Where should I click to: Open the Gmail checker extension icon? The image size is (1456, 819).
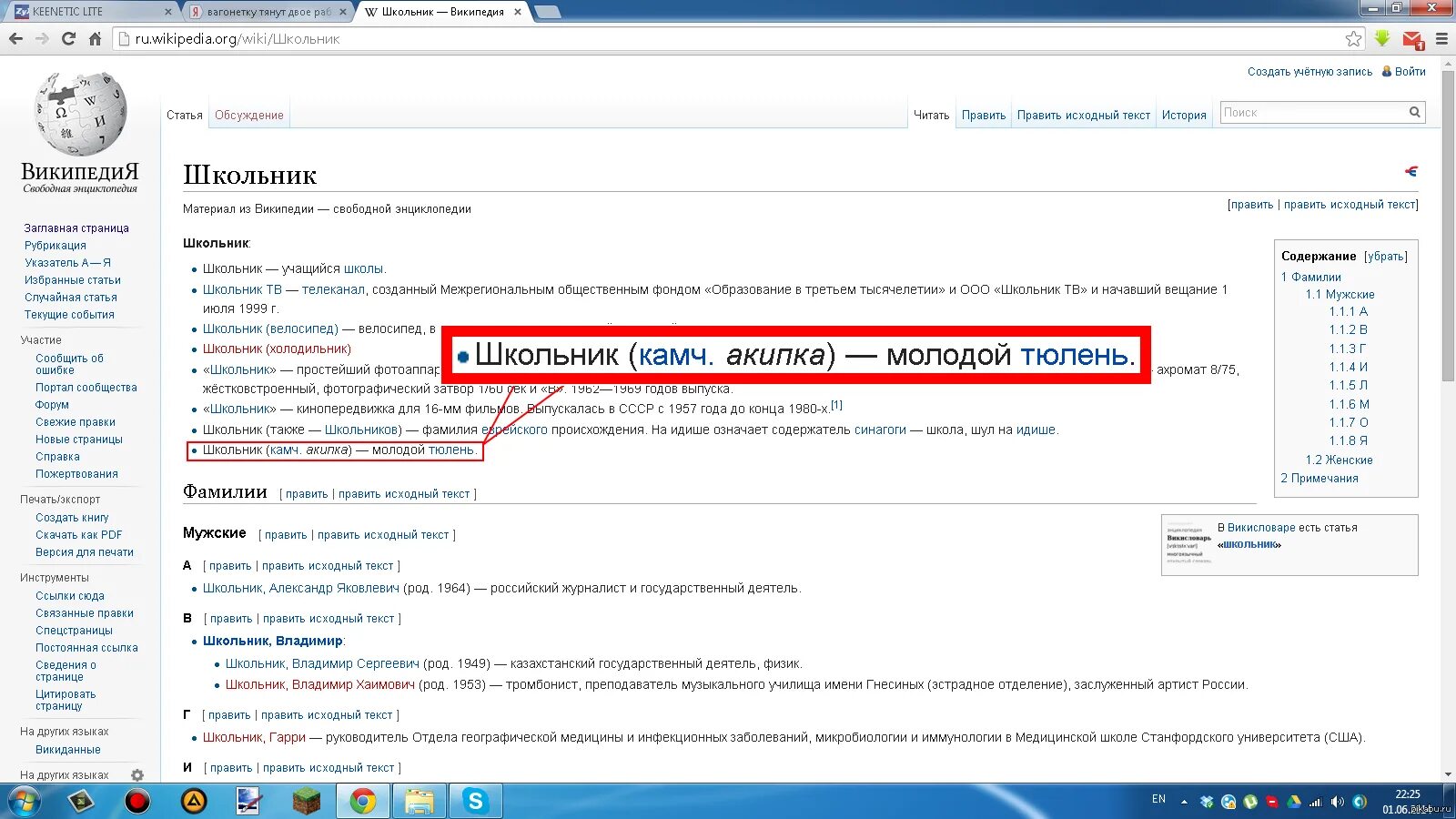point(1412,39)
